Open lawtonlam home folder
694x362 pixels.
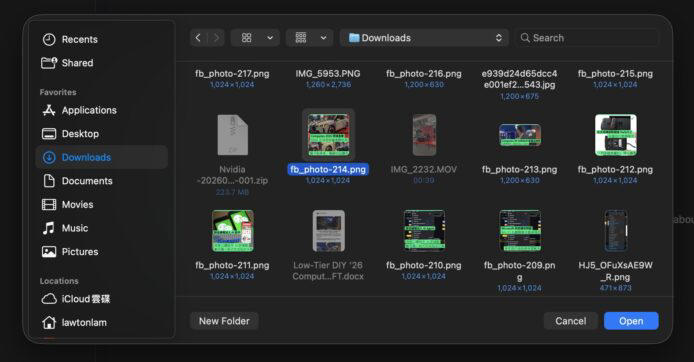click(101, 323)
